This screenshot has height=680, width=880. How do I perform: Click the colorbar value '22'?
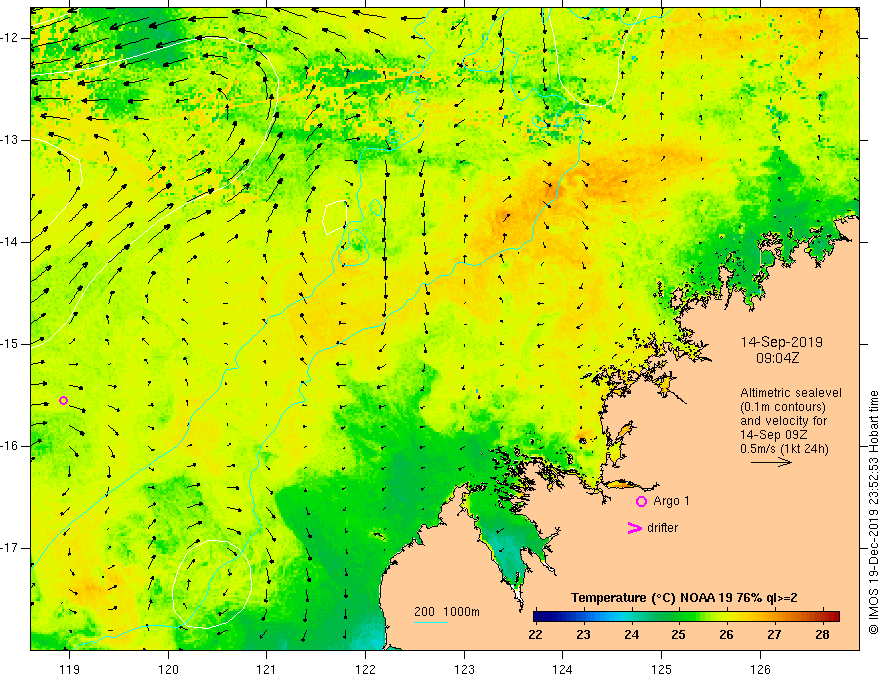(535, 635)
